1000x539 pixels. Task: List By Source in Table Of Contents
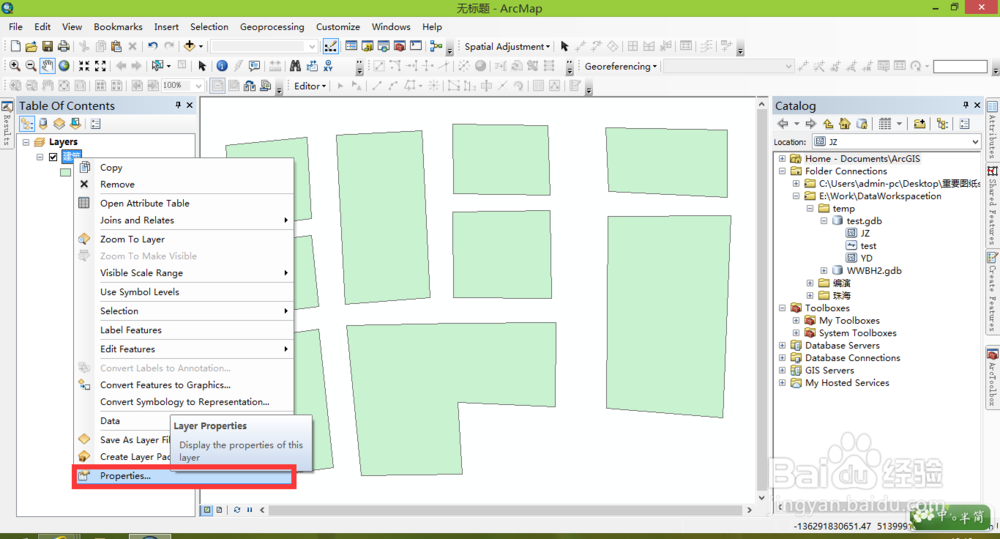pyautogui.click(x=43, y=124)
